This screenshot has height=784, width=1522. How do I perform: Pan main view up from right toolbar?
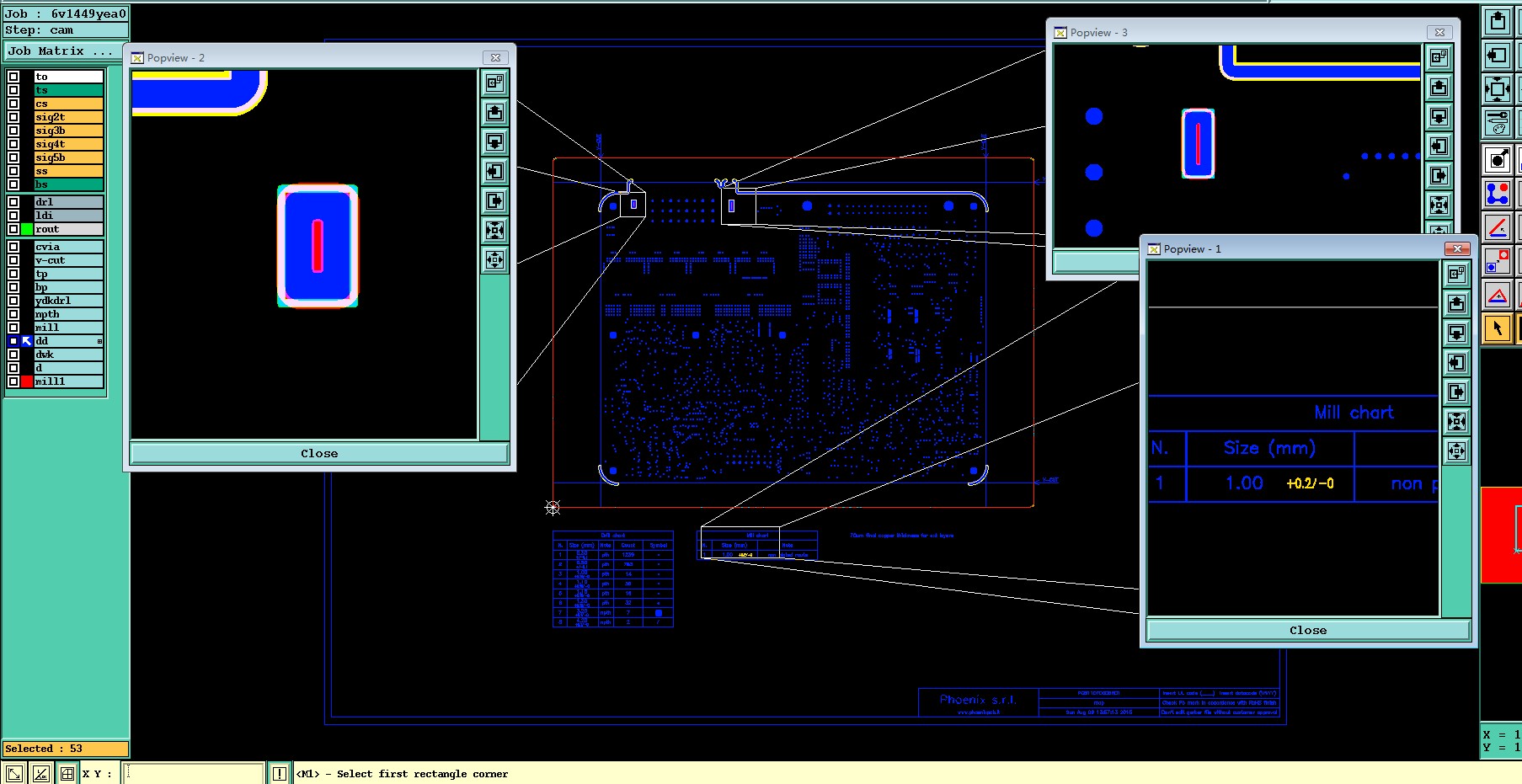pyautogui.click(x=1498, y=21)
